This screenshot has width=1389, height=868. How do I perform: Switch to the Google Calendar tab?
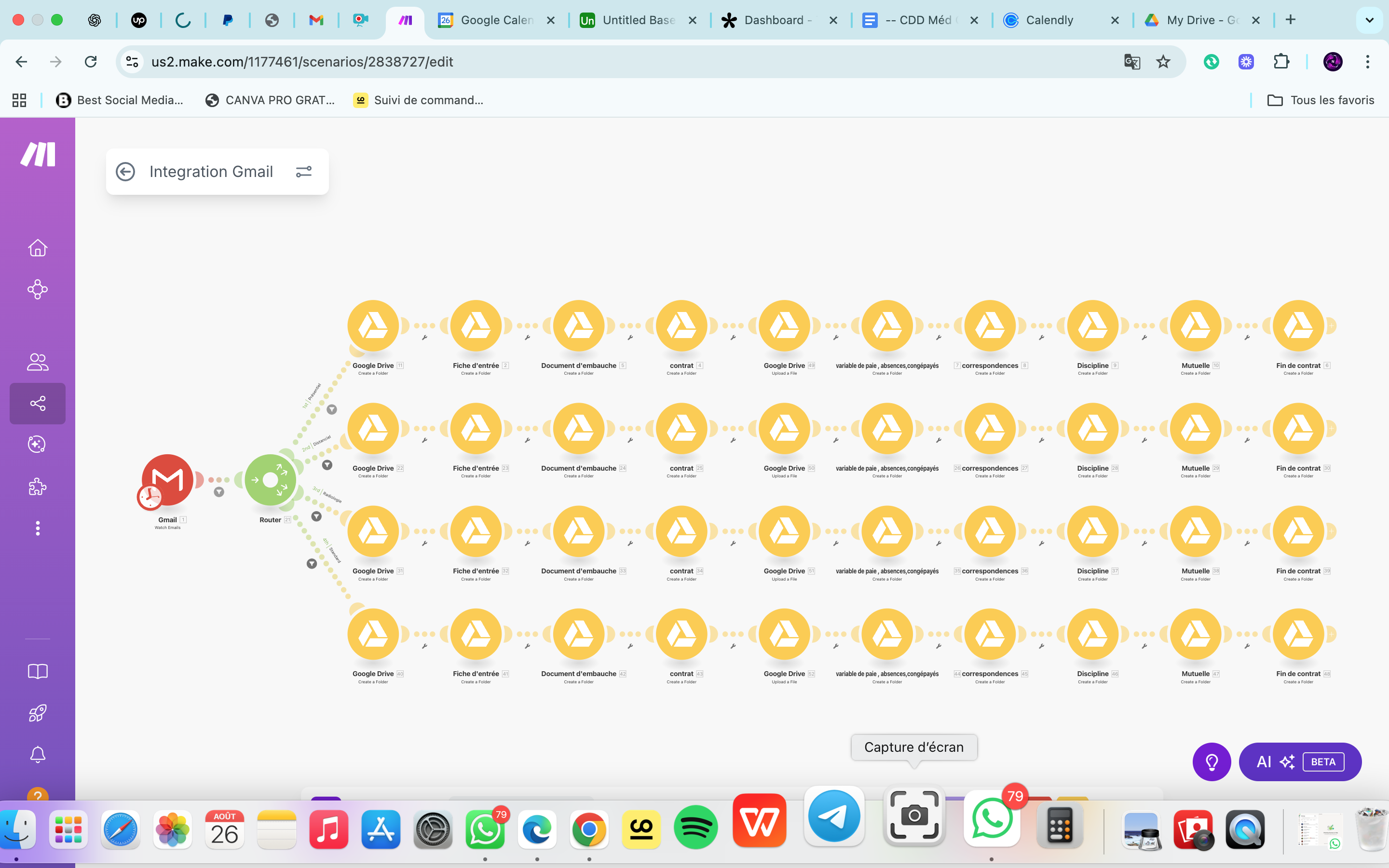[496, 20]
